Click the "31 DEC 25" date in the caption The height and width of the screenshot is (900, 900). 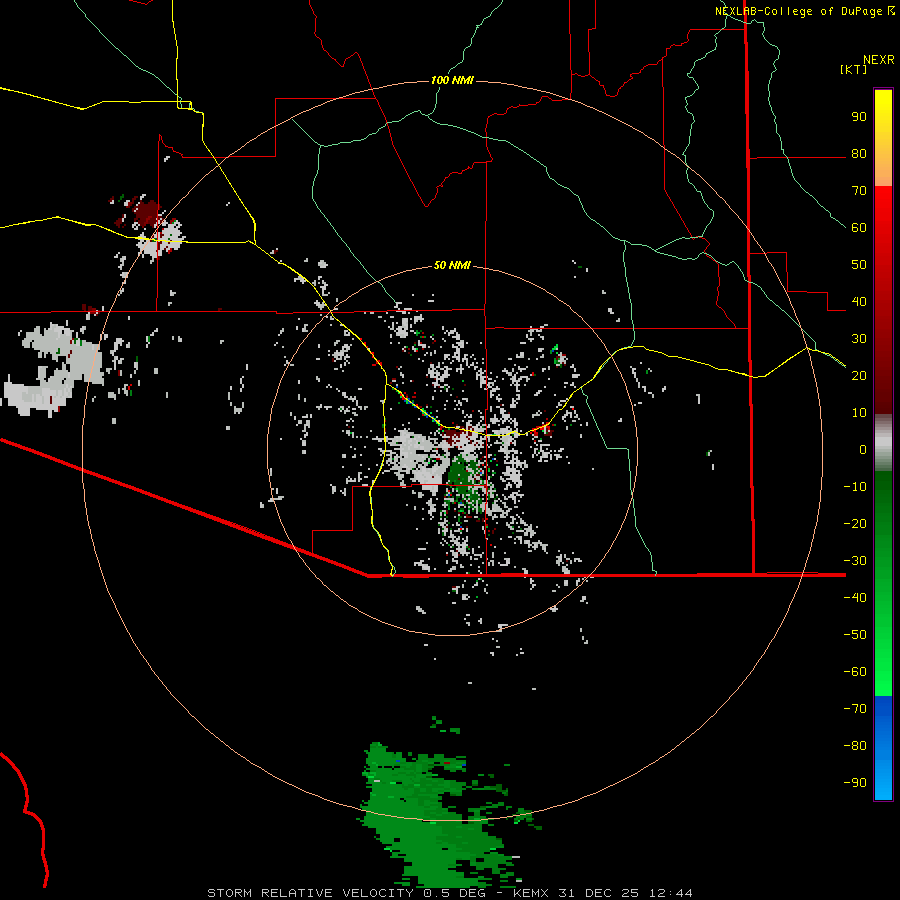[x=599, y=893]
